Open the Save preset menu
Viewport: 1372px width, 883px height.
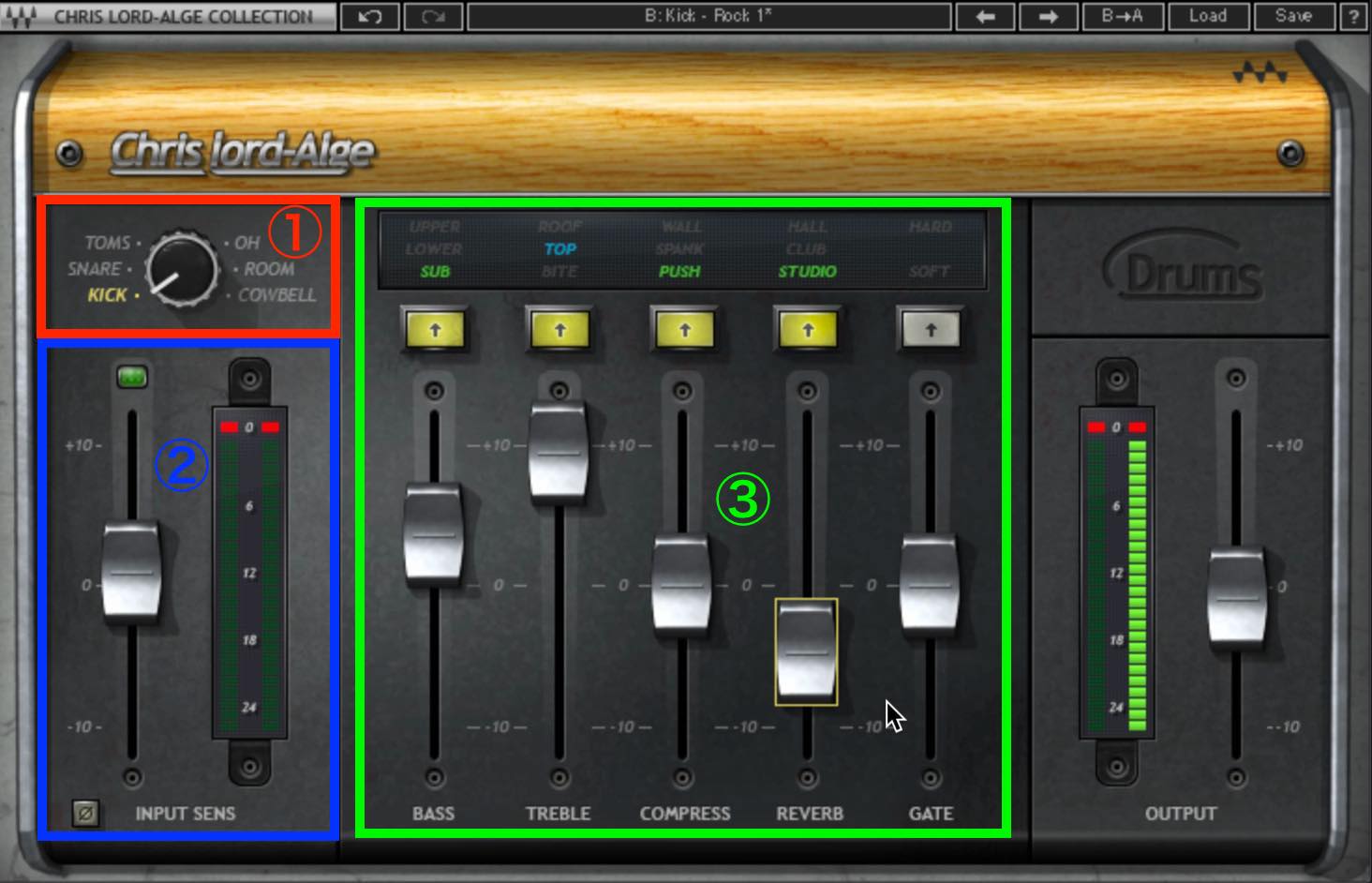[x=1293, y=17]
